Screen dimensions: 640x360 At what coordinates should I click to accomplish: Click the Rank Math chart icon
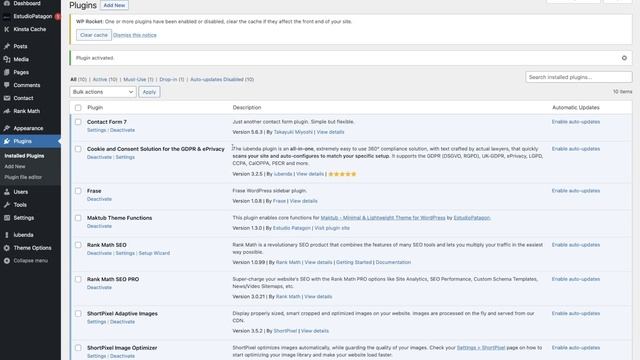pyautogui.click(x=7, y=111)
